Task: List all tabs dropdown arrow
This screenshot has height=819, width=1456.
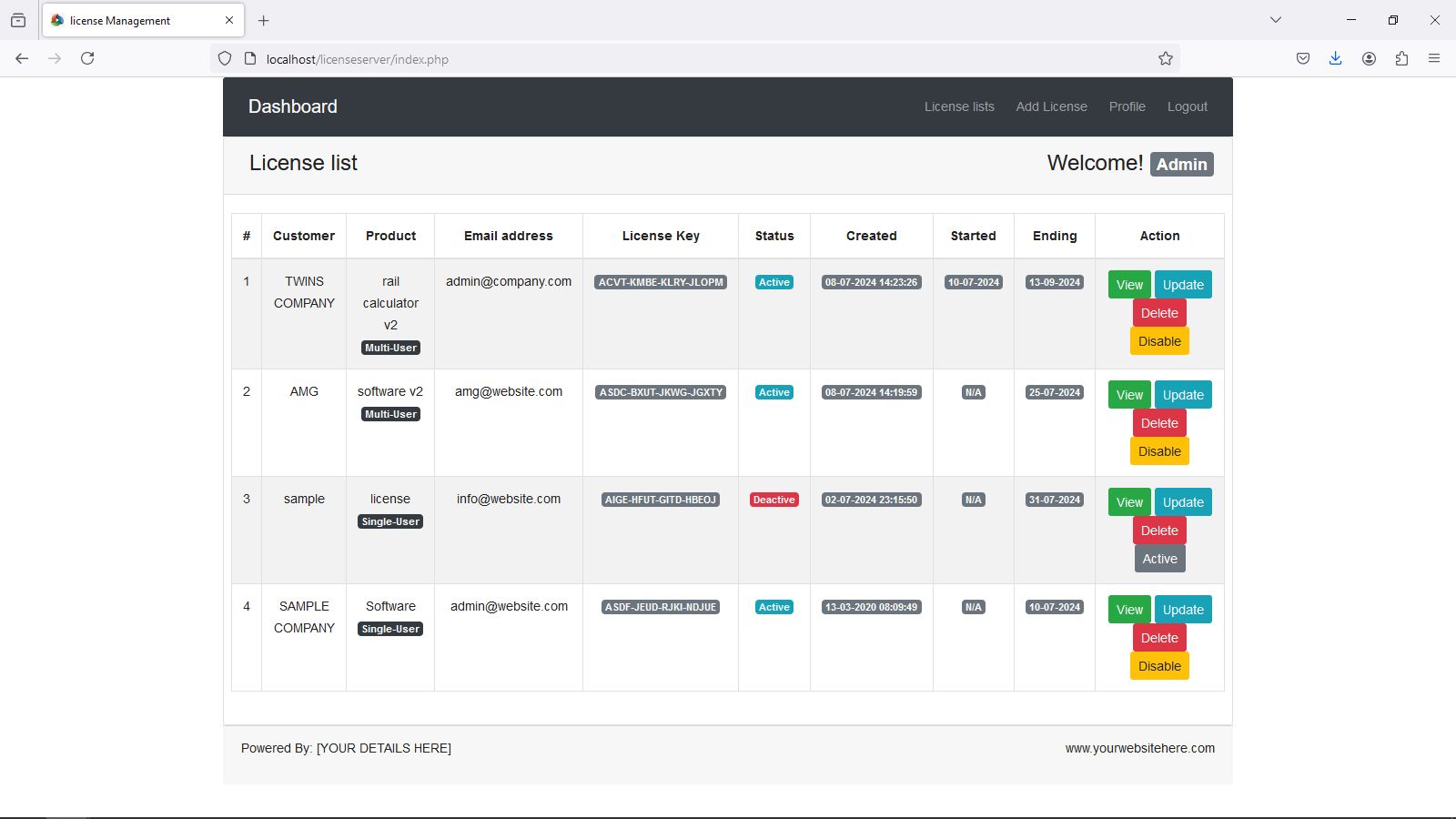Action: click(x=1276, y=20)
